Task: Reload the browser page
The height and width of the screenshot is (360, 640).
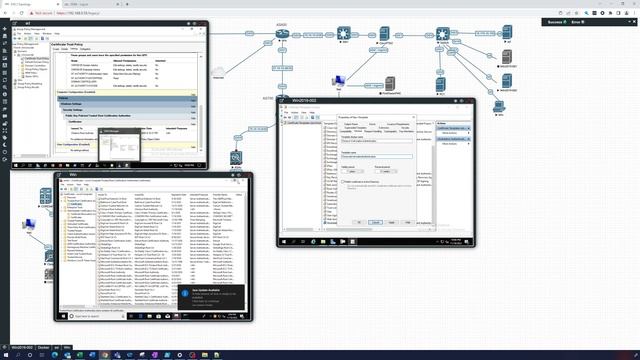Action: 22,13
